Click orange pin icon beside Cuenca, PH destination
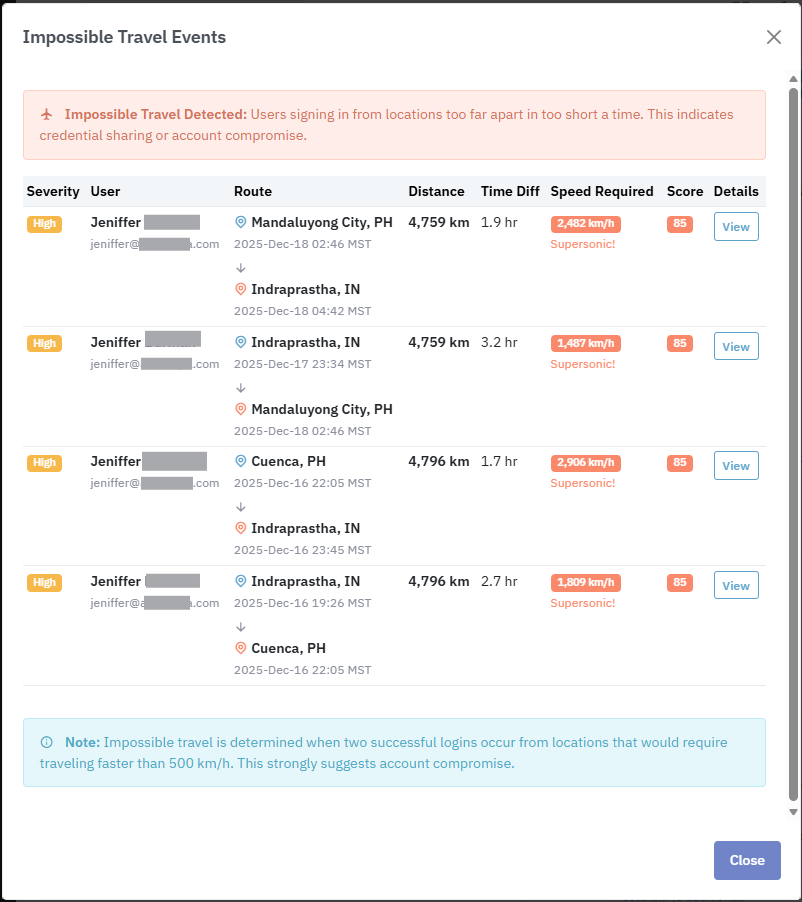 coord(240,648)
